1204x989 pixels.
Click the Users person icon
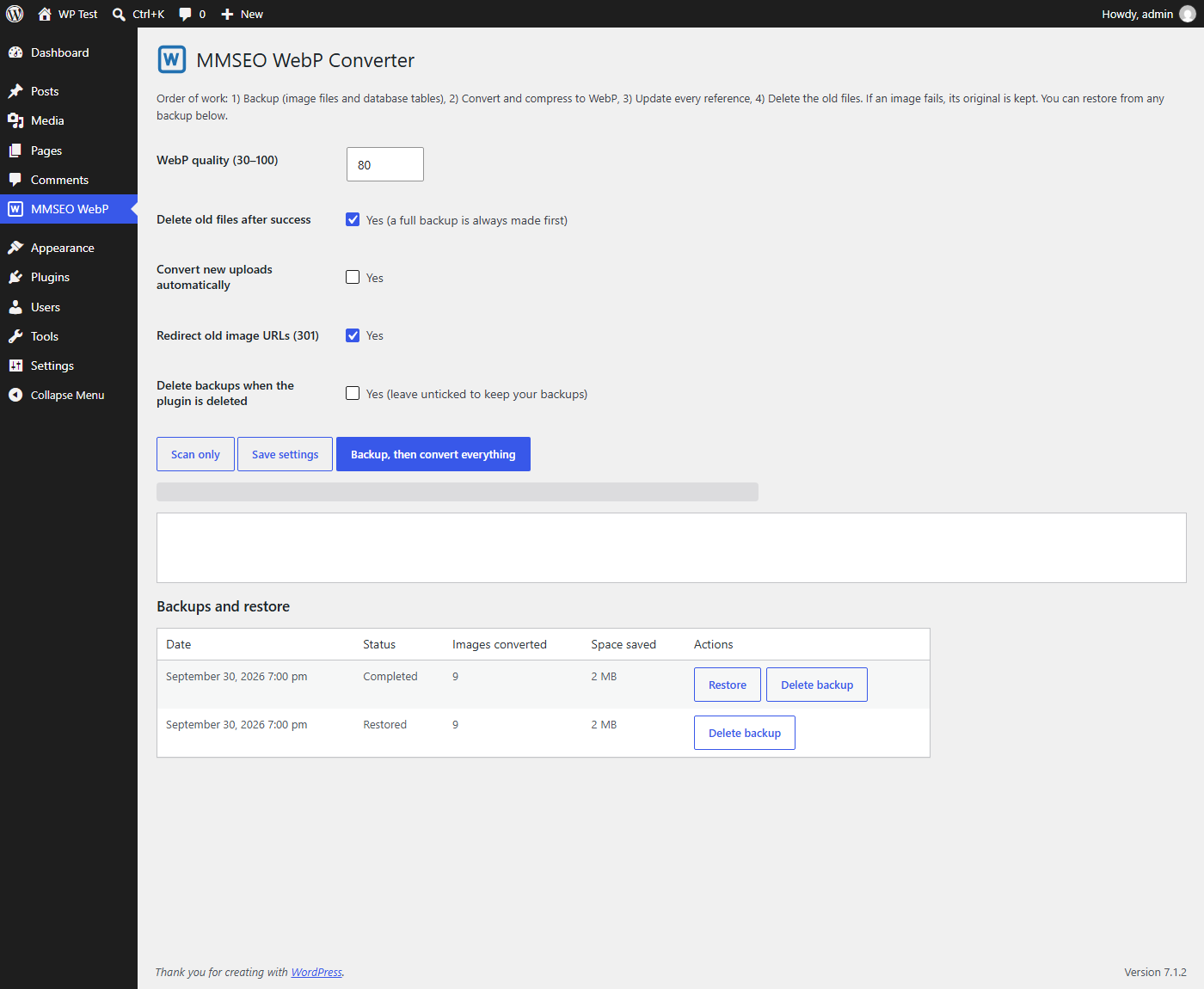coord(15,307)
